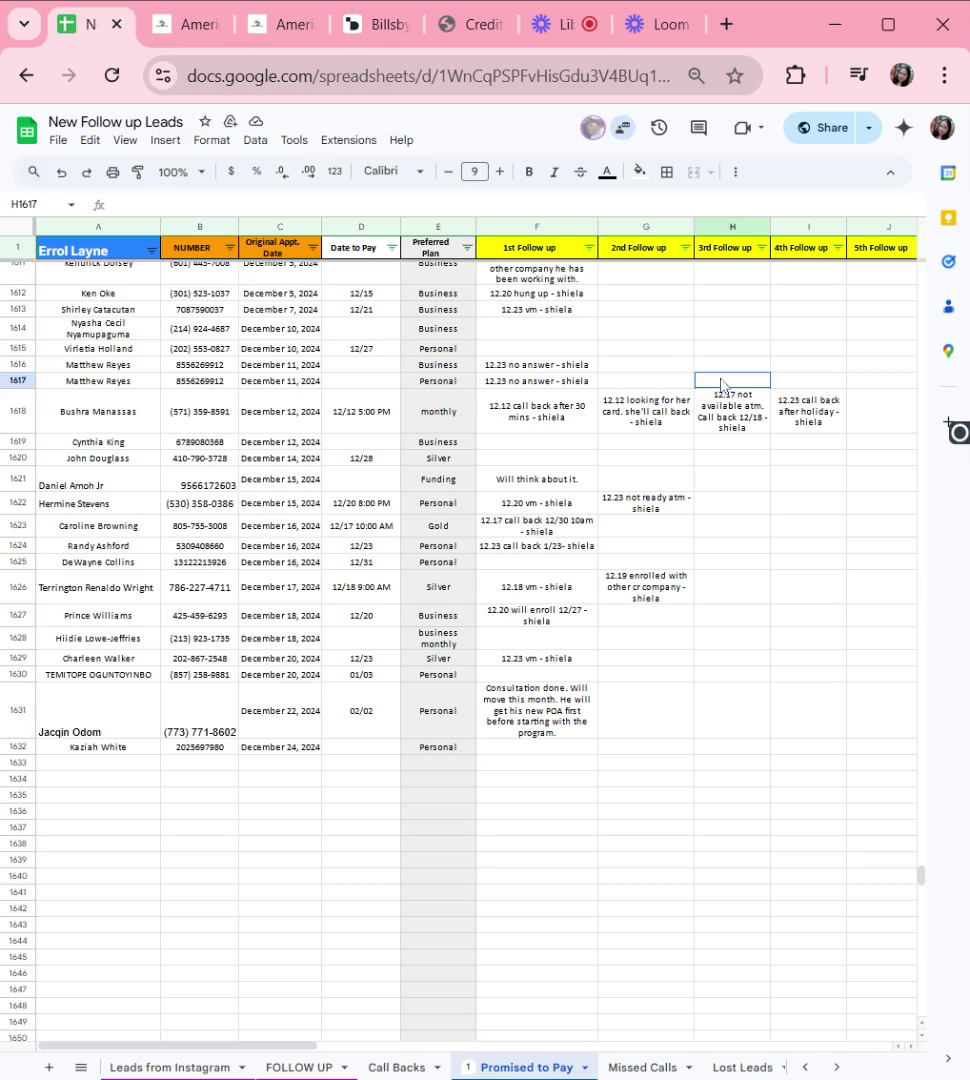Increase decimal places

click(x=308, y=172)
